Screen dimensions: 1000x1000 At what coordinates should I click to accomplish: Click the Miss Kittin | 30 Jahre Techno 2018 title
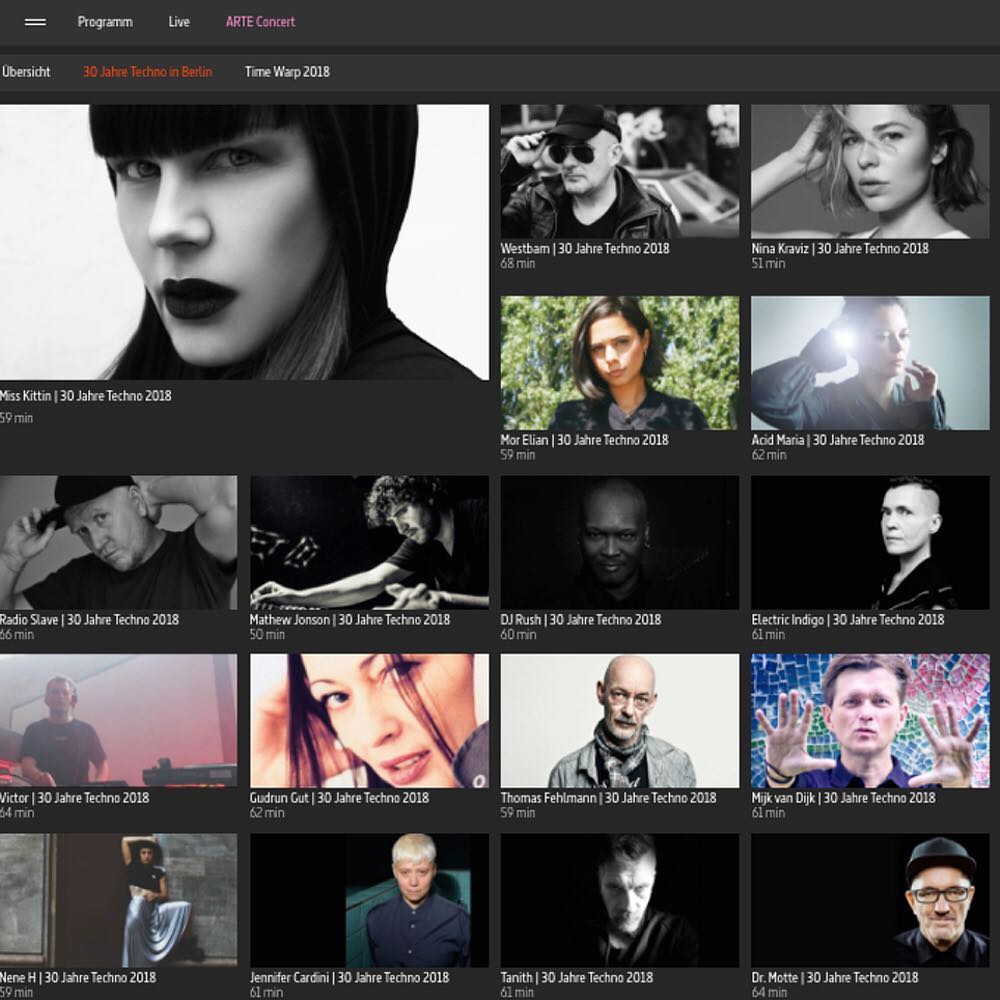(x=85, y=396)
